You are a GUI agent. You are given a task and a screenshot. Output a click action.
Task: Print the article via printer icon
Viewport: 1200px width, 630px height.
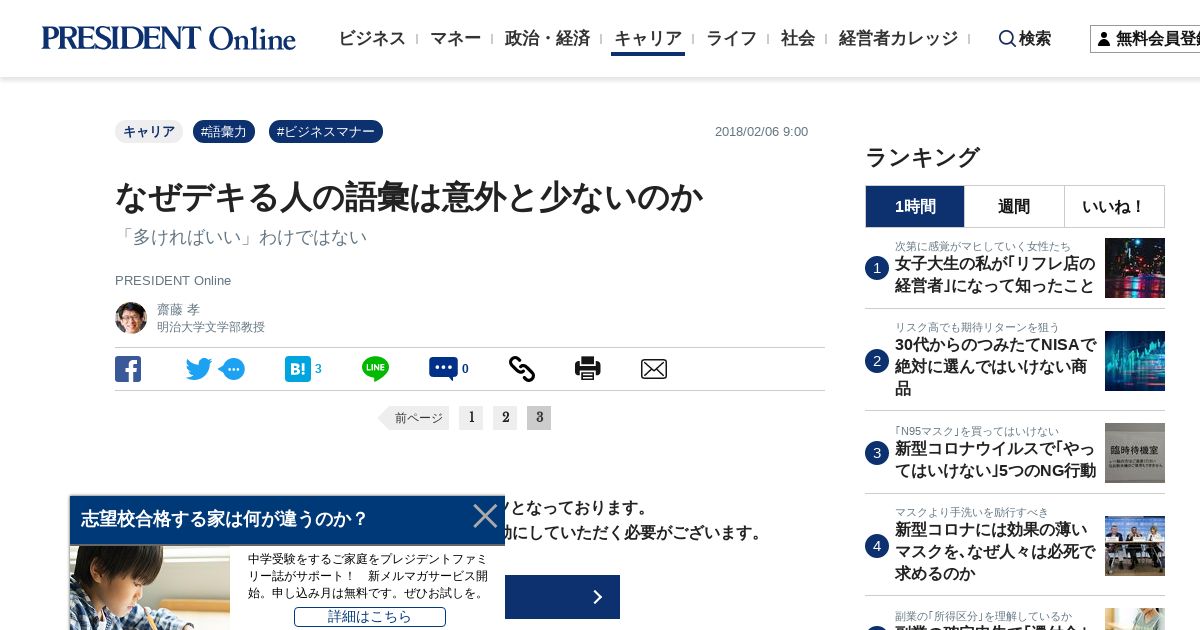pyautogui.click(x=588, y=369)
